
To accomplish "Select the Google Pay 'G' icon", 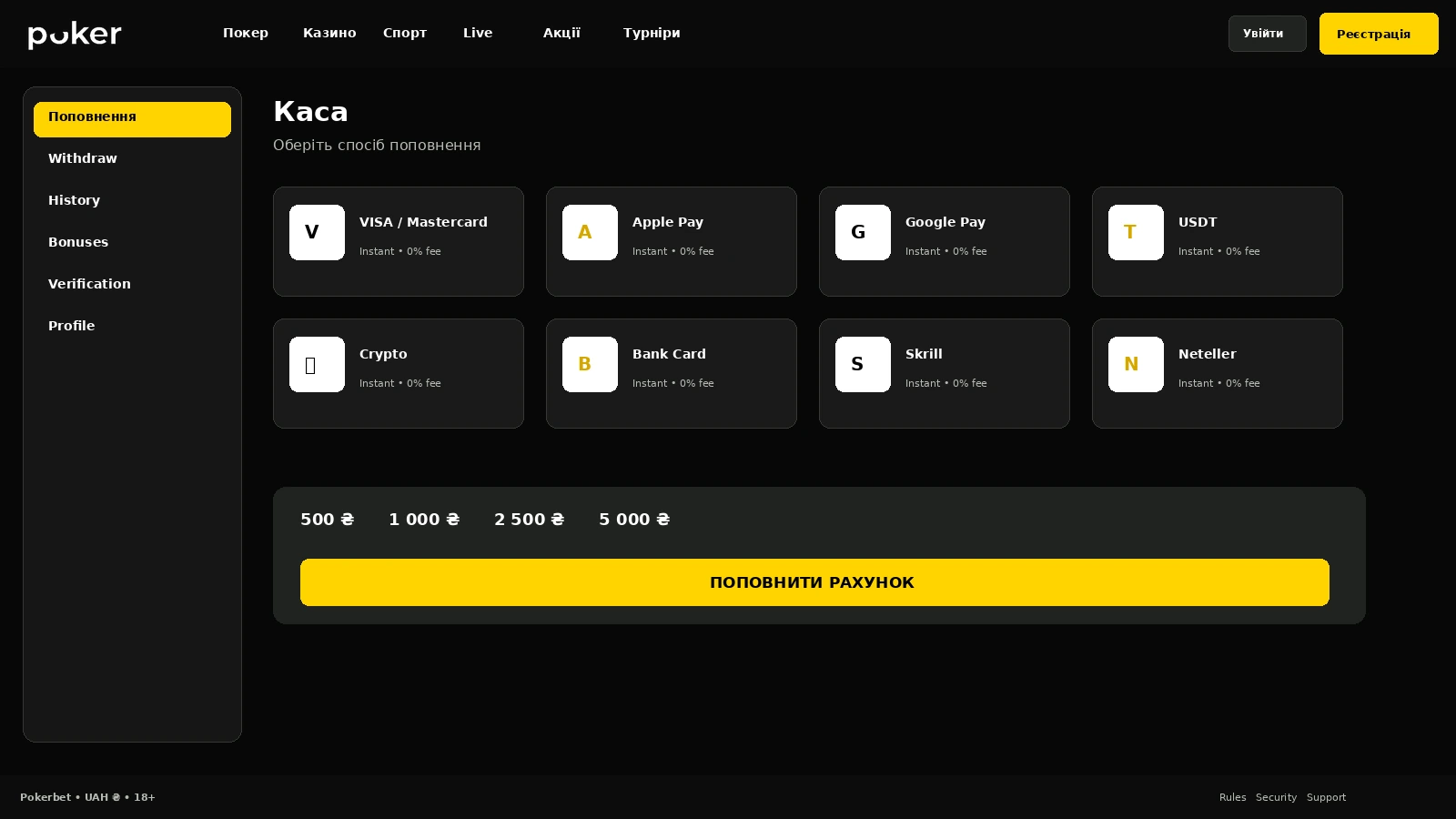I will pos(863,232).
